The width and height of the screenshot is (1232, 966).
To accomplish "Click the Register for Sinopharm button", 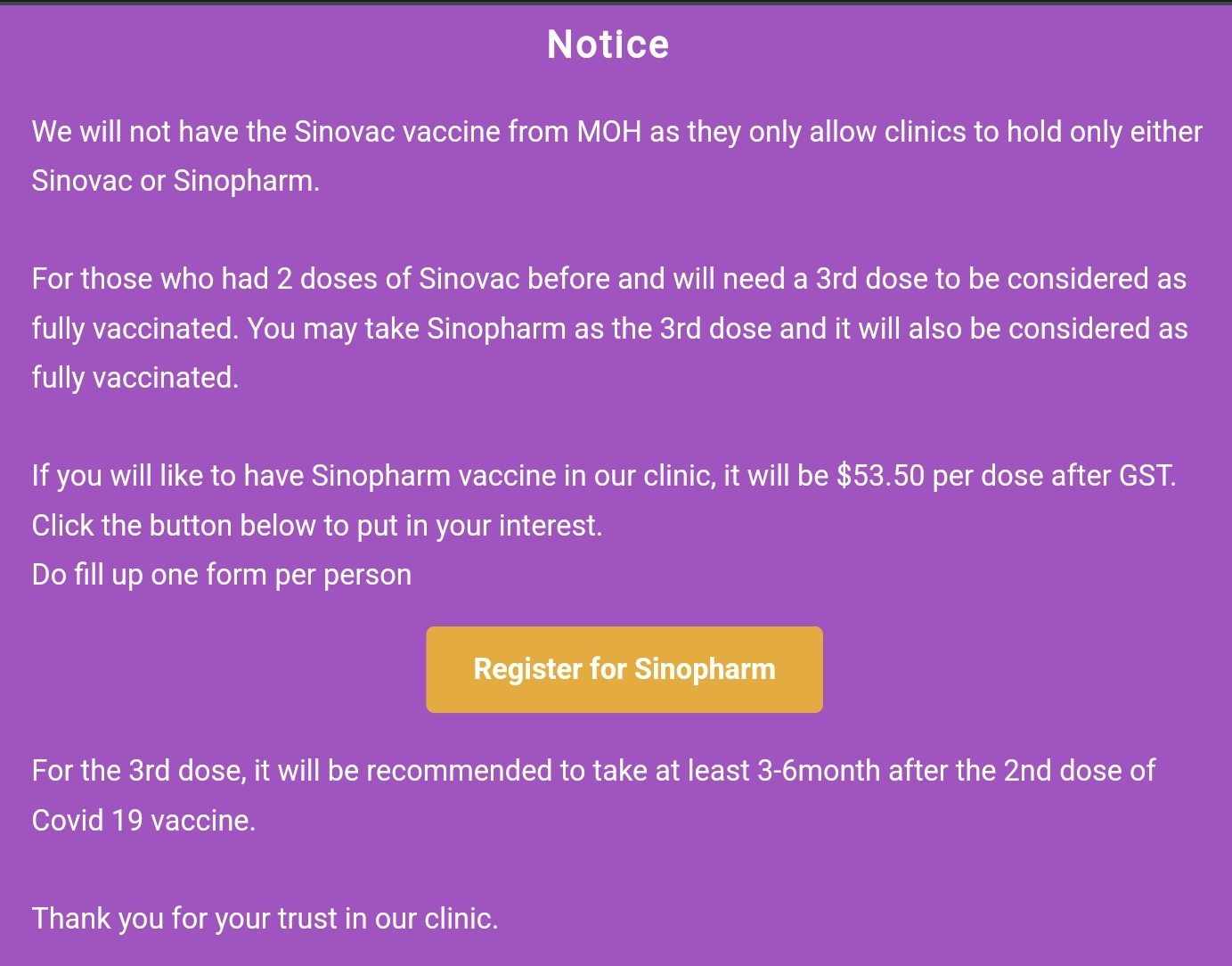I will (x=624, y=669).
